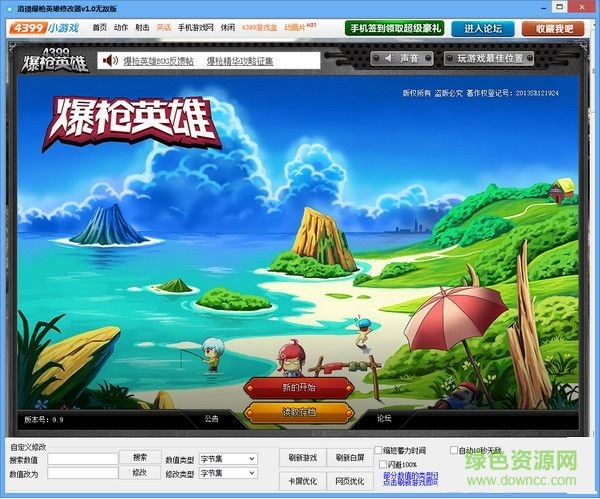The image size is (600, 499).
Task: Open the 首页 nav item
Action: pos(100,28)
